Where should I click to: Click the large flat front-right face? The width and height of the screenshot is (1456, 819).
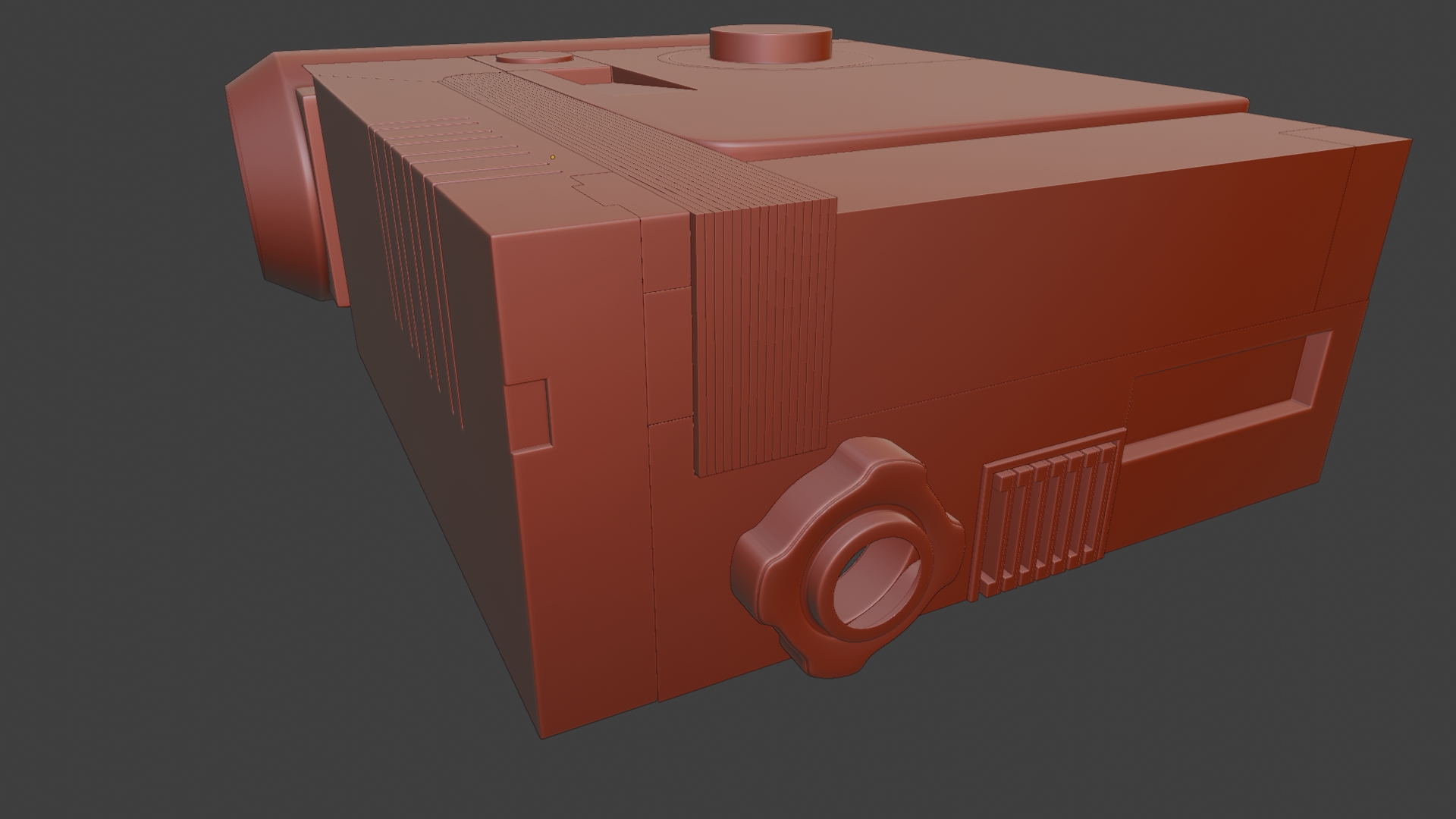[1062, 250]
